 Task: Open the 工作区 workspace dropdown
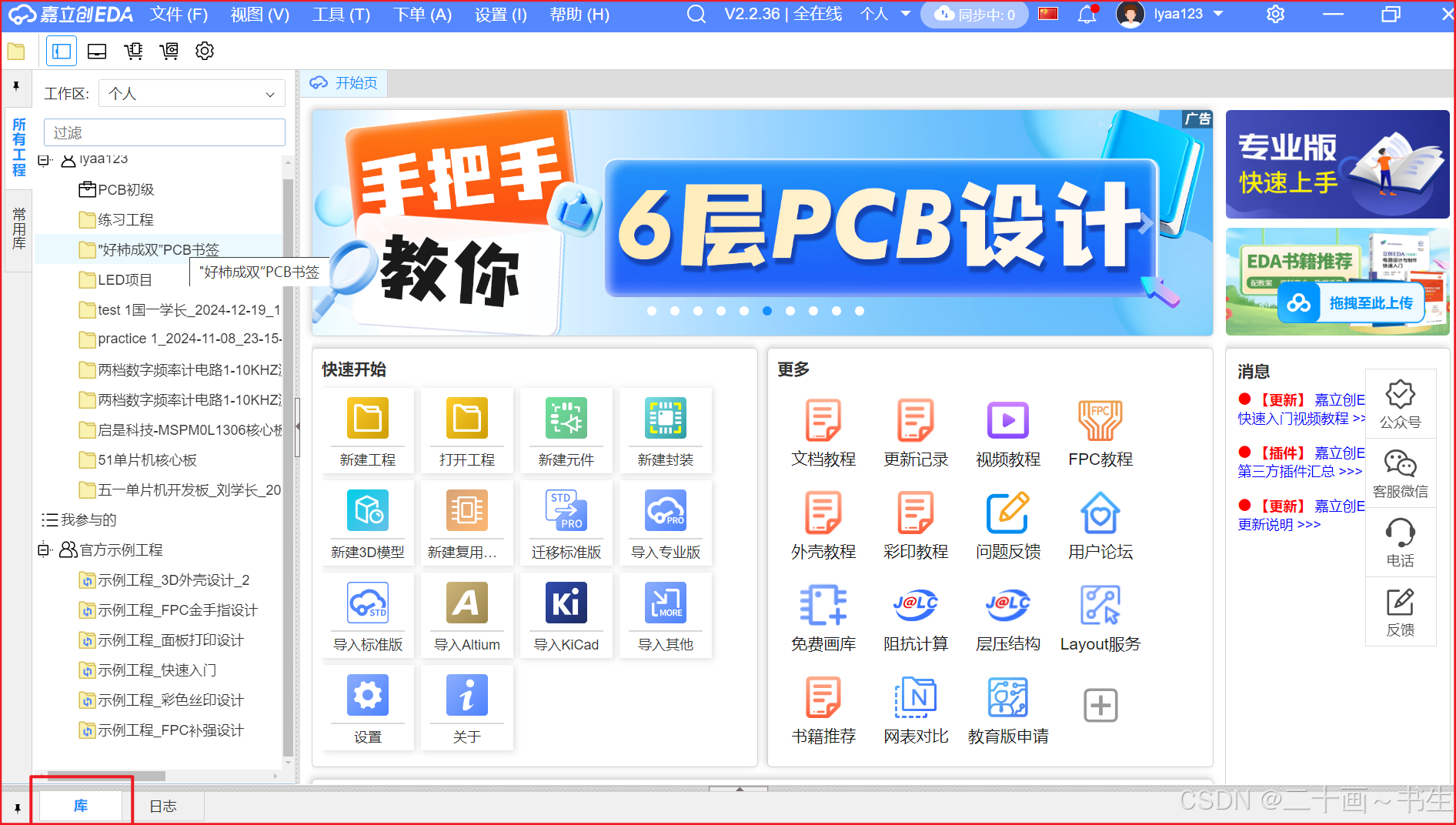point(192,94)
